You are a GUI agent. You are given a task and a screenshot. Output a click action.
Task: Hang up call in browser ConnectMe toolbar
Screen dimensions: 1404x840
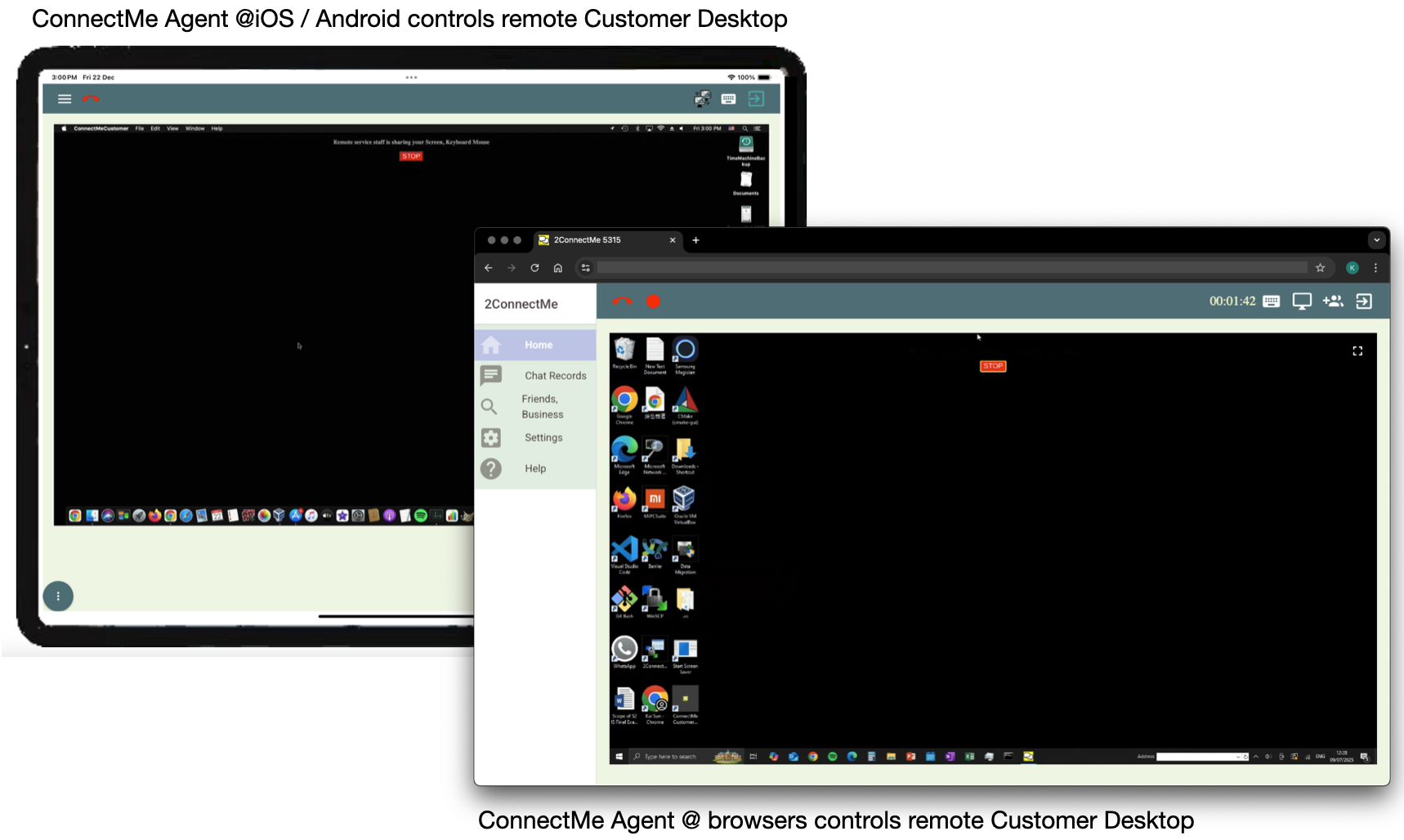[622, 302]
